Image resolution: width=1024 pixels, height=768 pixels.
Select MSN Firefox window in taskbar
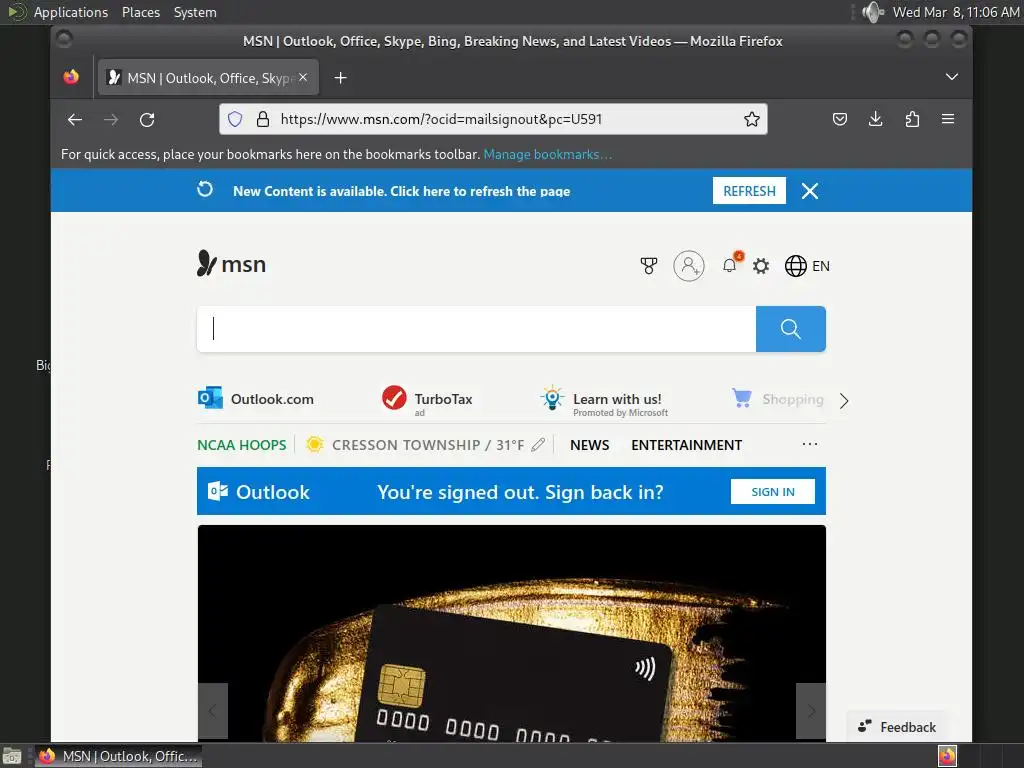(118, 756)
